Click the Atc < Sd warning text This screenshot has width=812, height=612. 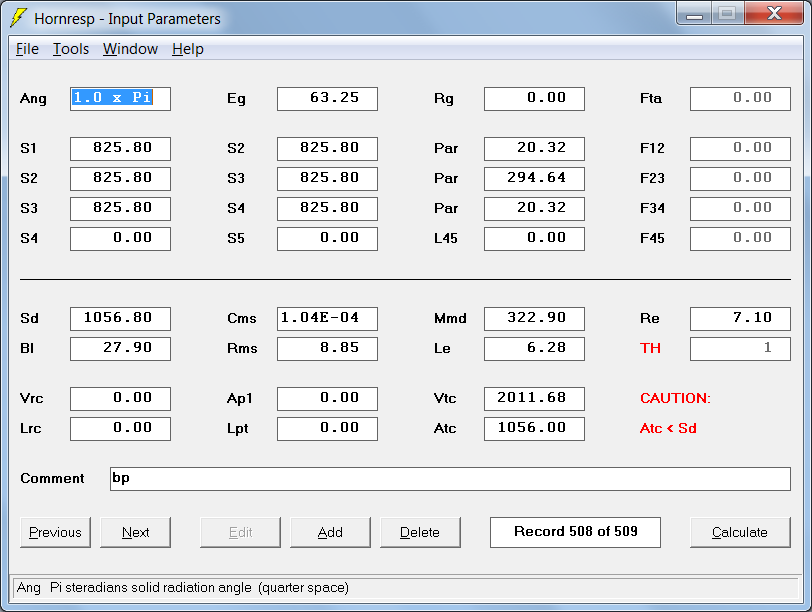click(668, 428)
